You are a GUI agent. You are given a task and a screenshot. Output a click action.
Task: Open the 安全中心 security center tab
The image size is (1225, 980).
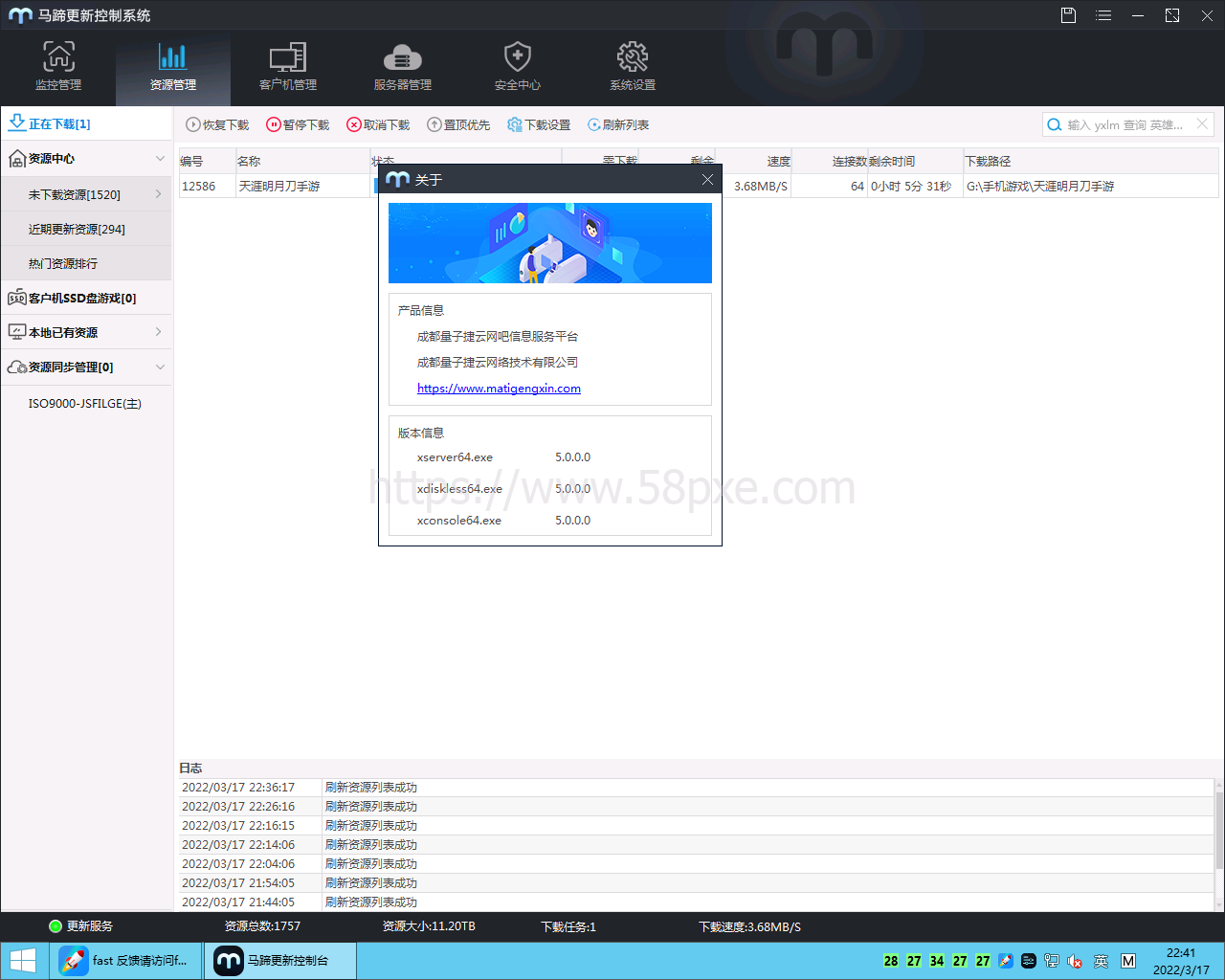tap(518, 67)
